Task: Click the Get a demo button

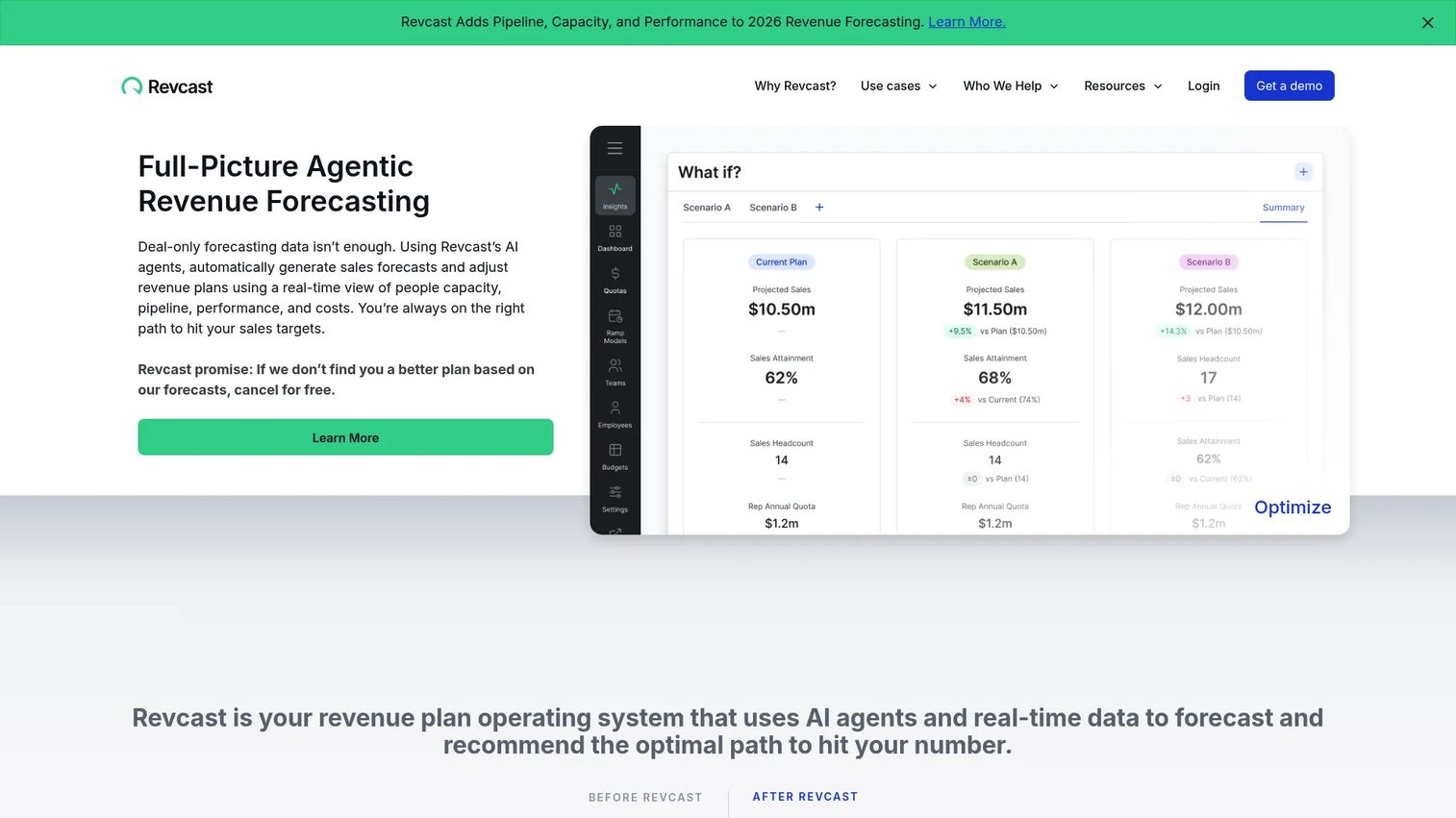Action: (1289, 86)
